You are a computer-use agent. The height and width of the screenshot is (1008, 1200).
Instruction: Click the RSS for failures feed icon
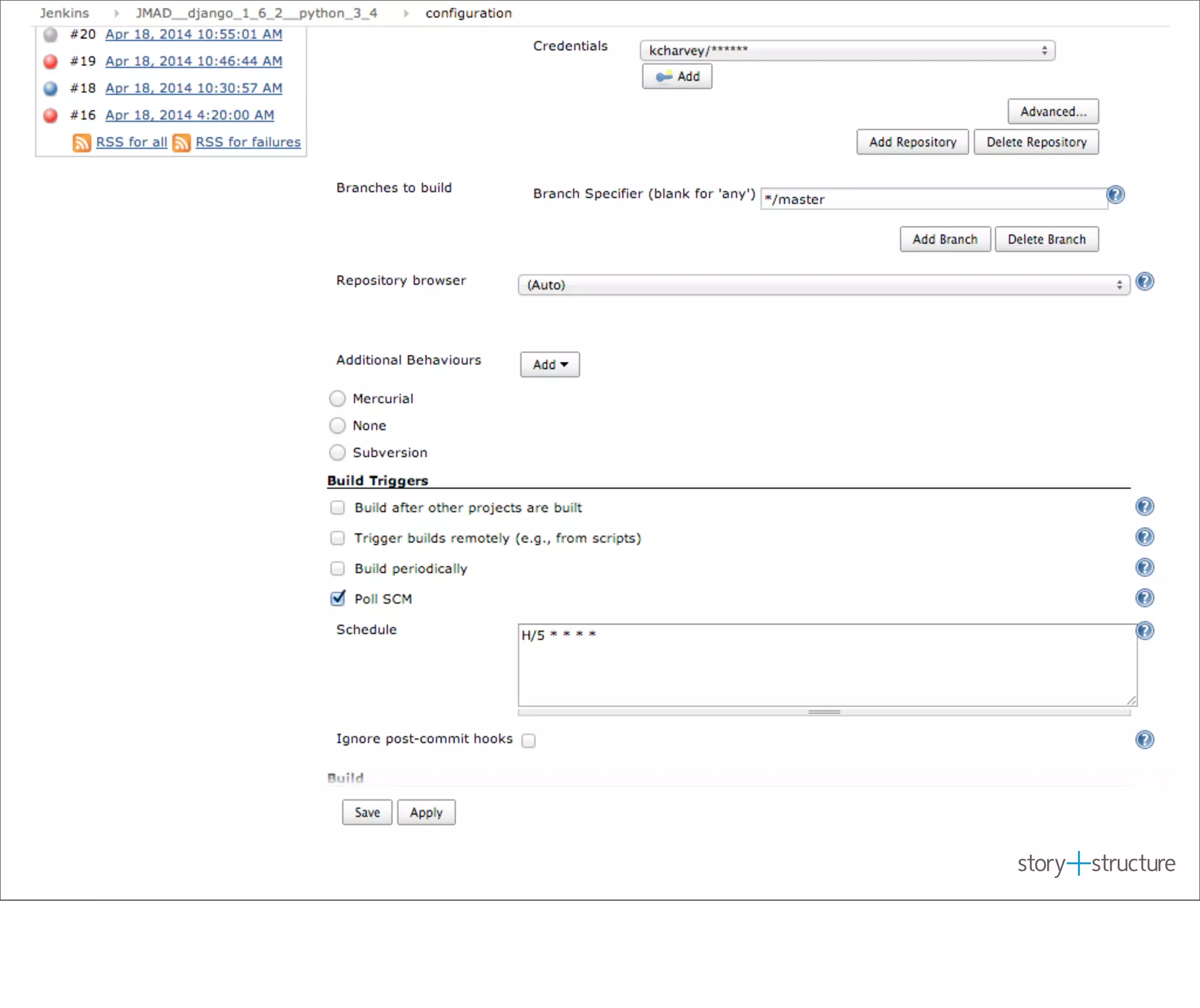(x=182, y=142)
